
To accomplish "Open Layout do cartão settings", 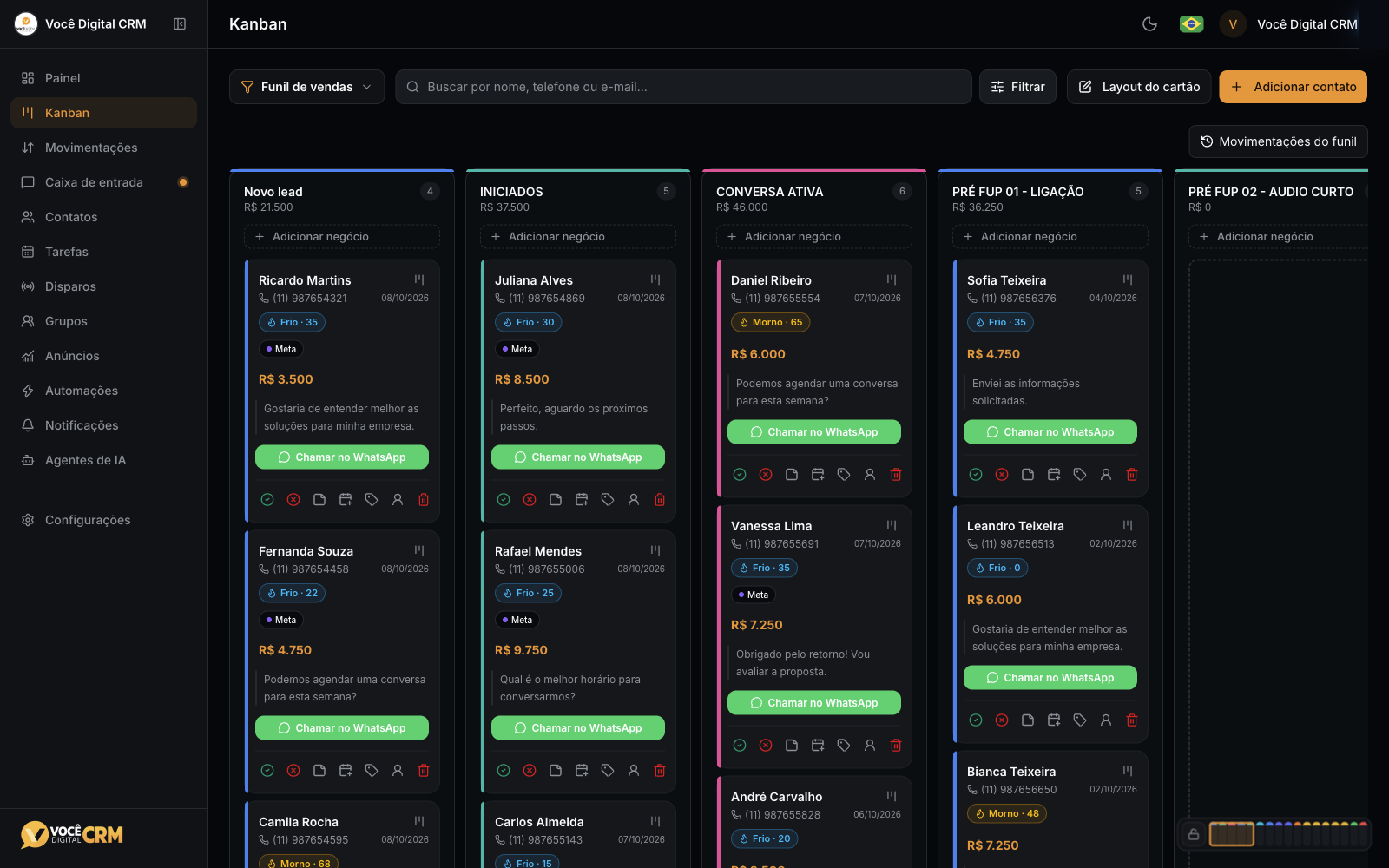I will pos(1139,87).
